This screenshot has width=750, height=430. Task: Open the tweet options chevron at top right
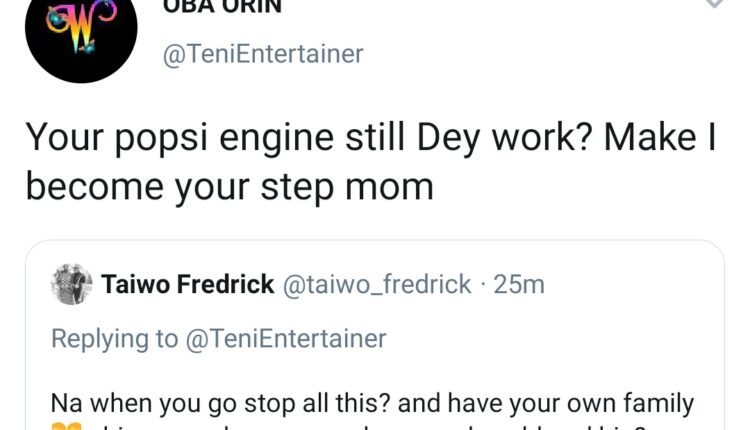pos(737,4)
